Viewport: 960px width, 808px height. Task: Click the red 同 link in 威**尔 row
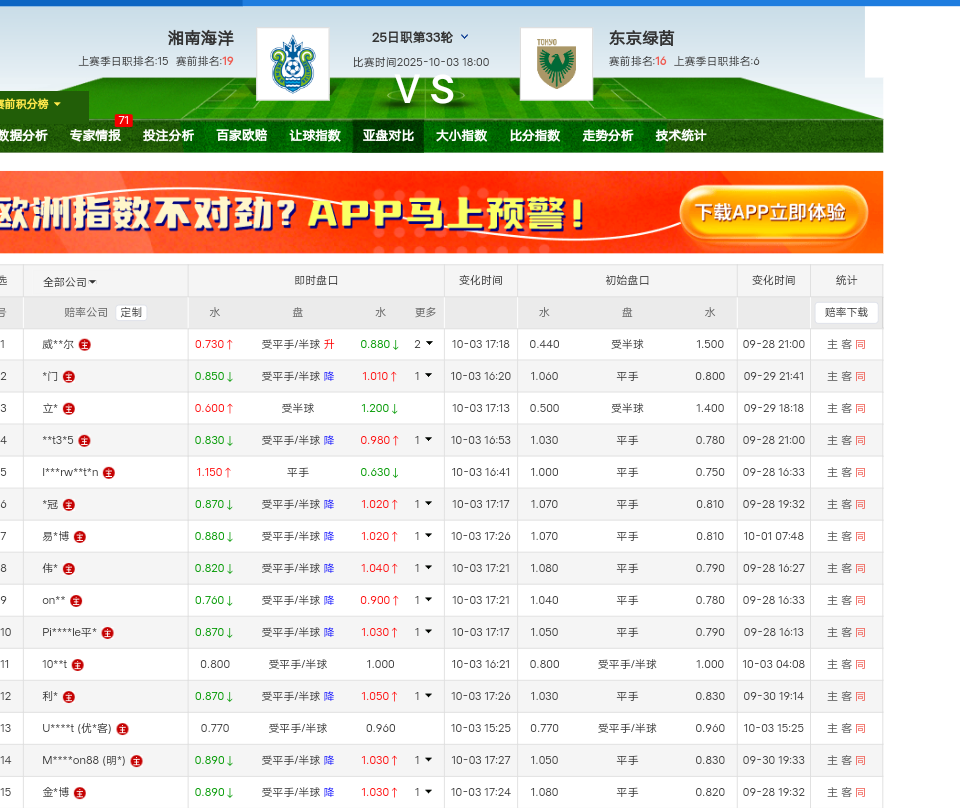point(860,344)
